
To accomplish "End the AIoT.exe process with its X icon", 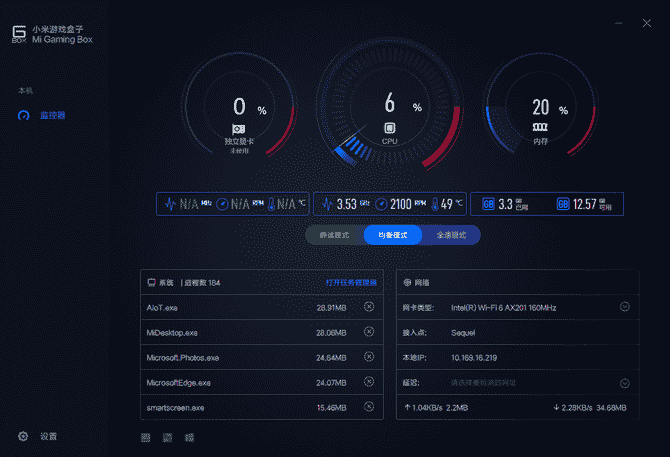I will click(369, 307).
